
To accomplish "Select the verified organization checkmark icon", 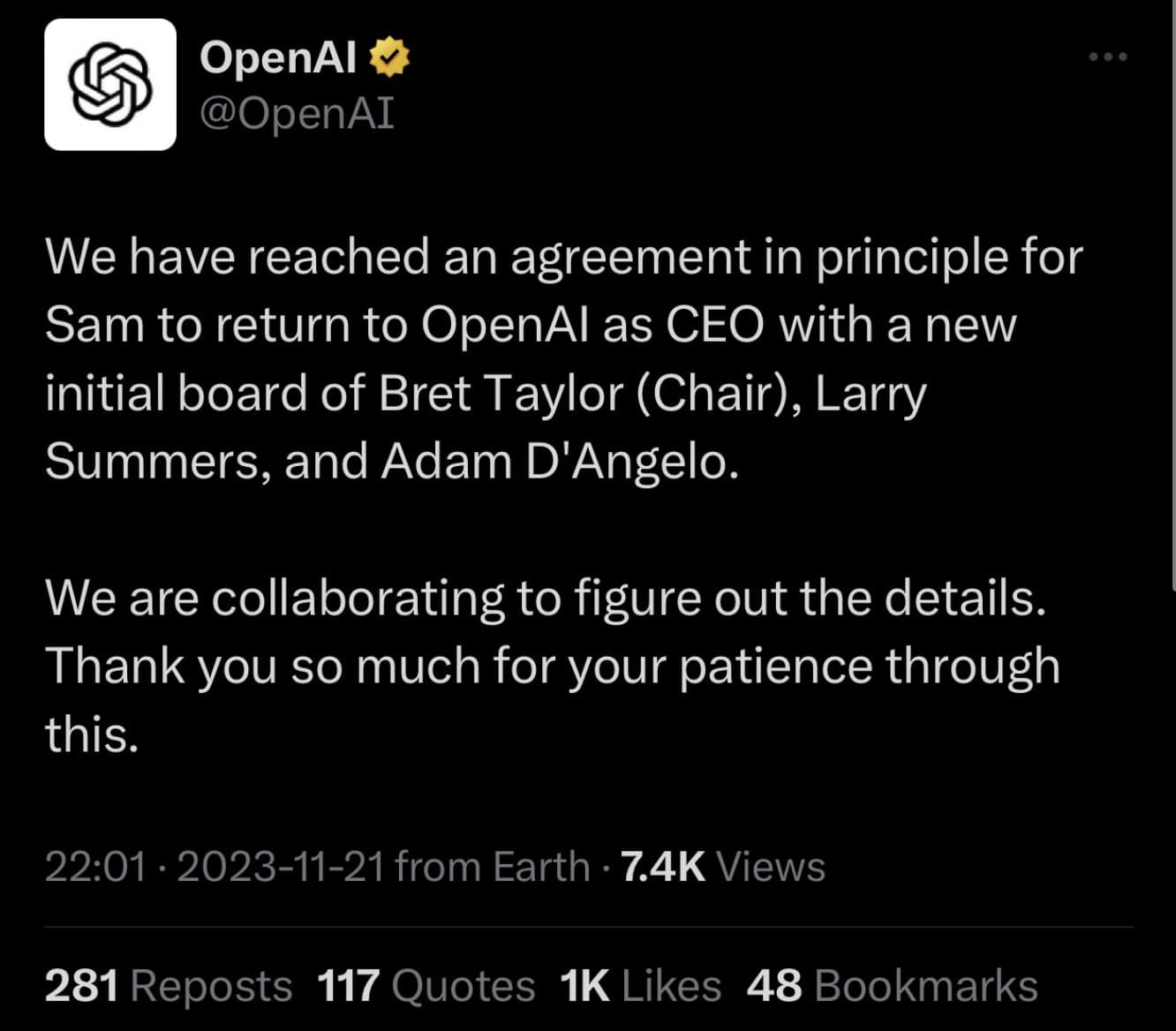I will click(389, 56).
